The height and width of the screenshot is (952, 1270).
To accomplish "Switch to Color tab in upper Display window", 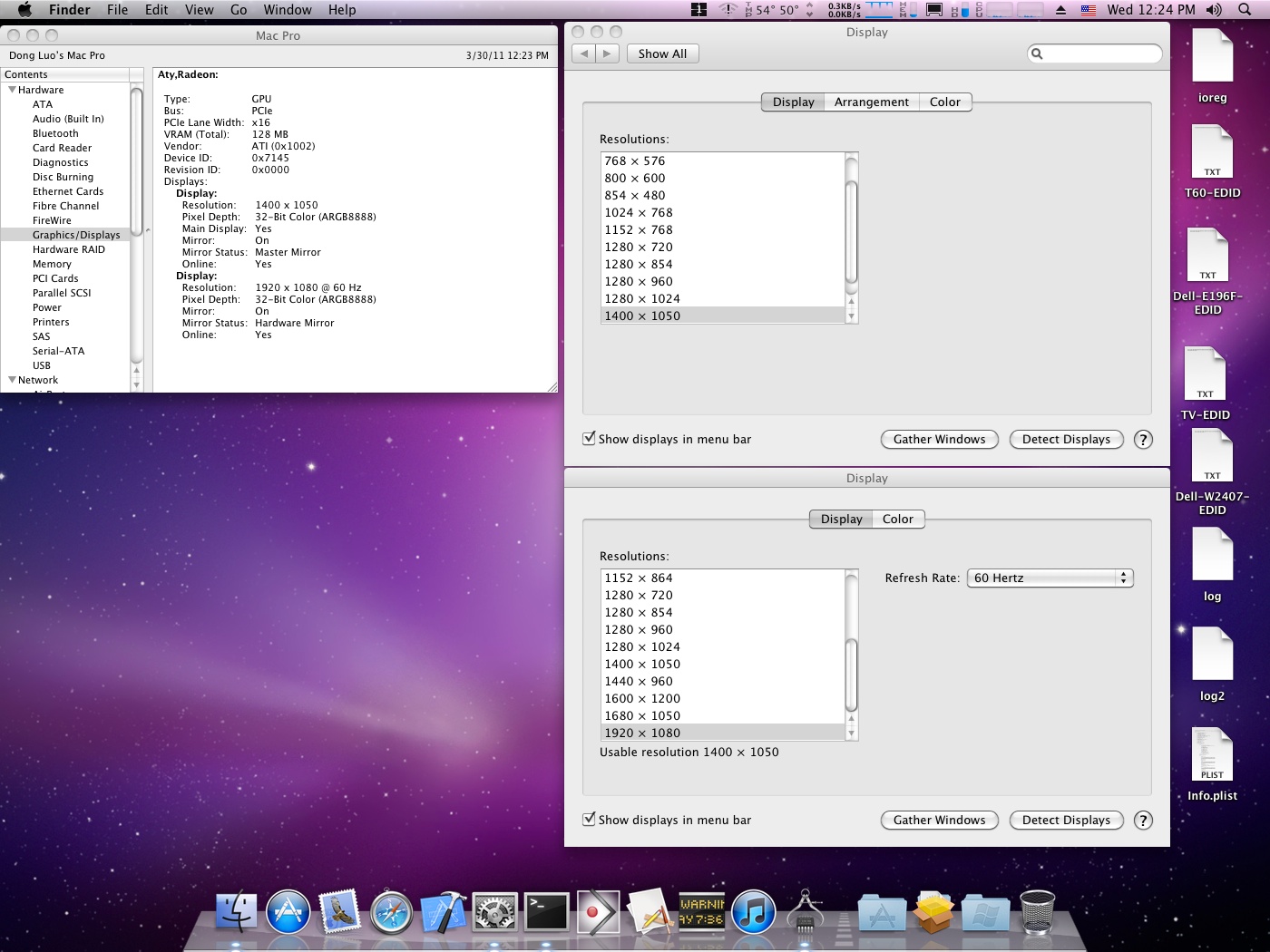I will (945, 102).
